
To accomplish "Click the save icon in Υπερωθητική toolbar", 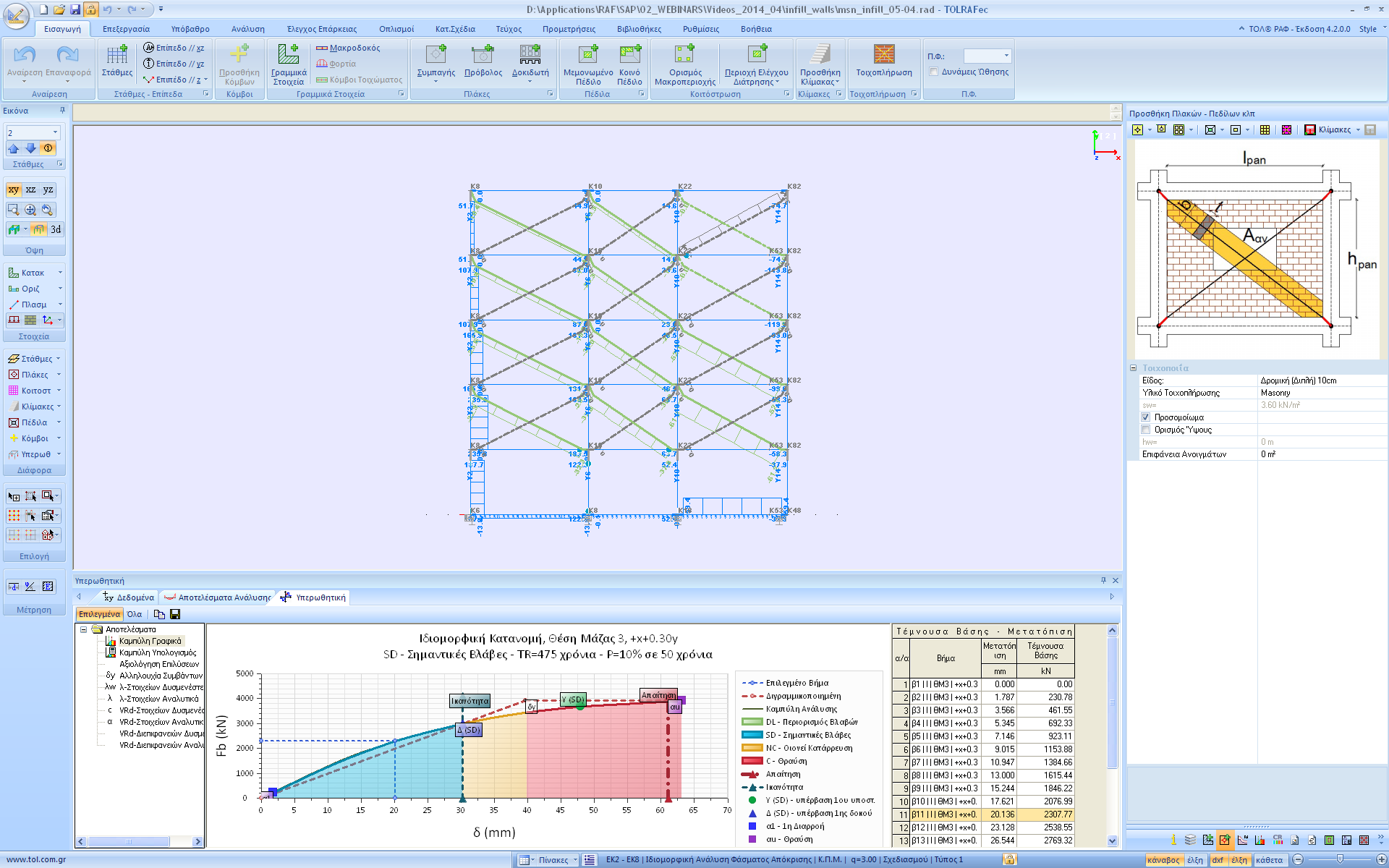I will click(175, 614).
